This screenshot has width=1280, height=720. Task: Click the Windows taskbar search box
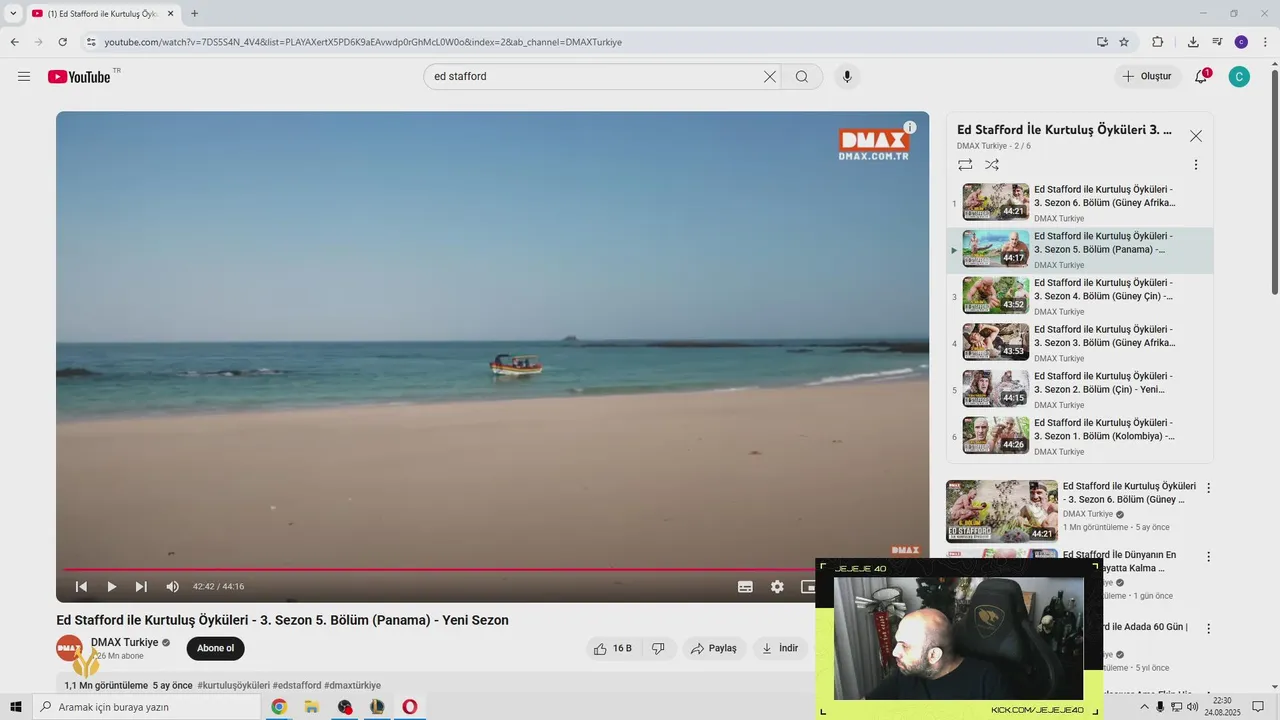(146, 707)
